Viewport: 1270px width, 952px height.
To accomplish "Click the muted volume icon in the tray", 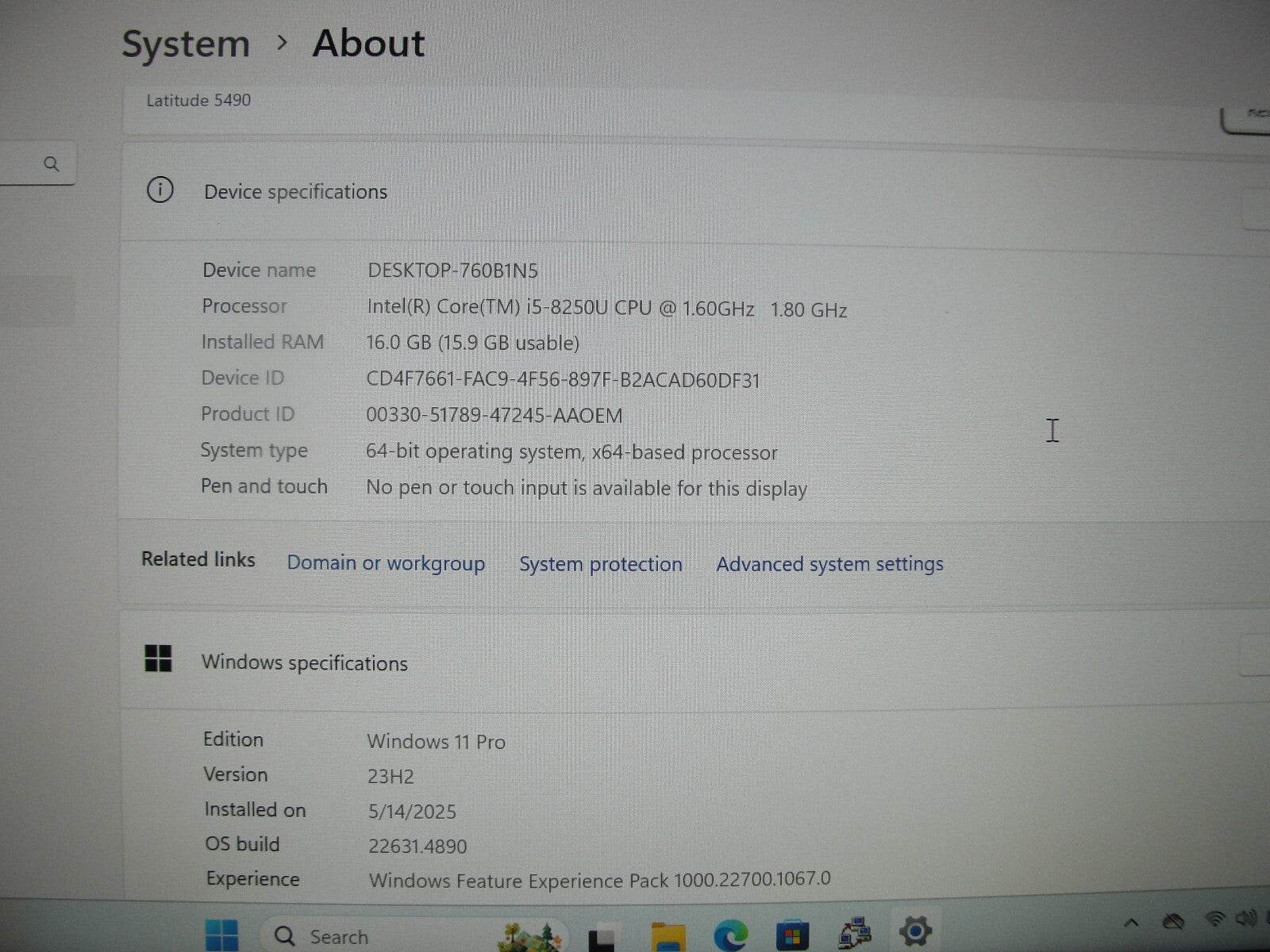I will click(1250, 922).
